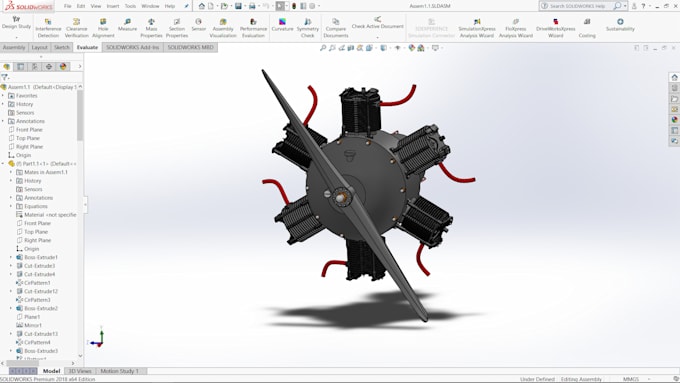Open the Interference Detection tool
Screen dimensions: 680x383
[x=48, y=28]
